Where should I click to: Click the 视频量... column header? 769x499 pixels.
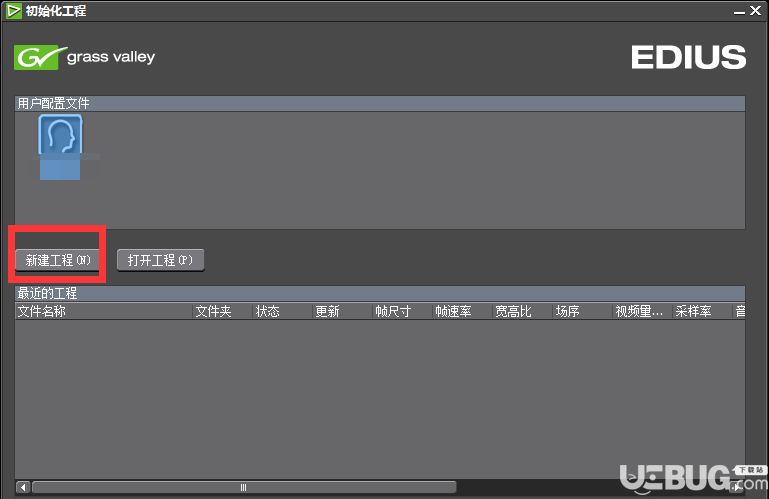pos(643,311)
